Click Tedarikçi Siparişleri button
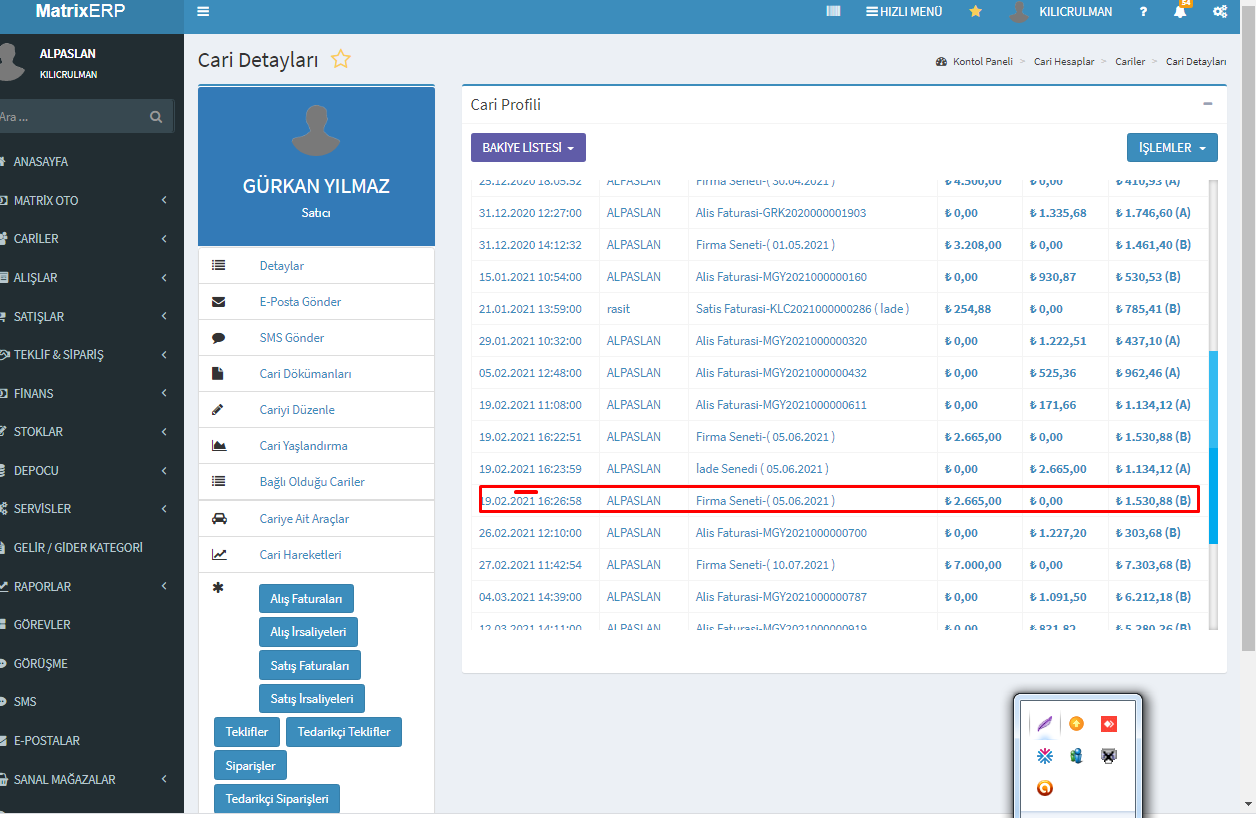 click(277, 799)
